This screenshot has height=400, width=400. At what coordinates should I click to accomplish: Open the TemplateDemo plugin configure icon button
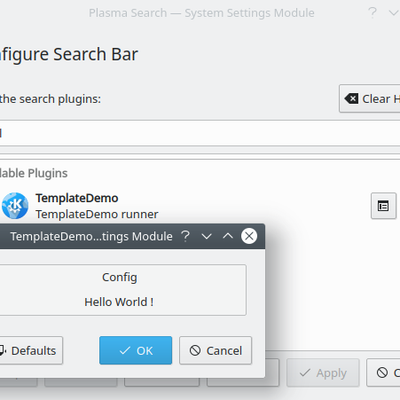pos(384,206)
